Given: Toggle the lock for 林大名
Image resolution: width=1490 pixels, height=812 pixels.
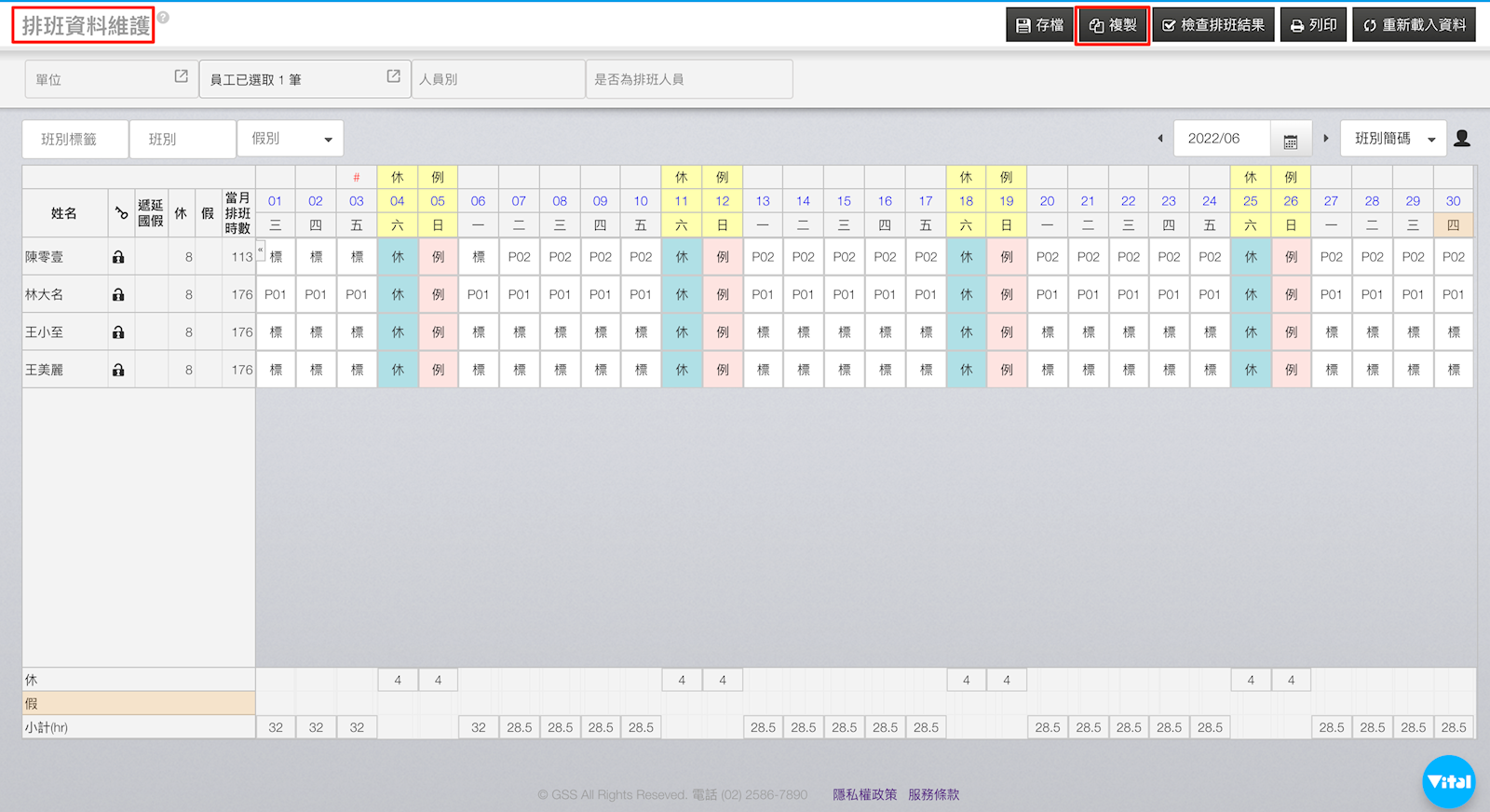Looking at the screenshot, I should click(118, 294).
